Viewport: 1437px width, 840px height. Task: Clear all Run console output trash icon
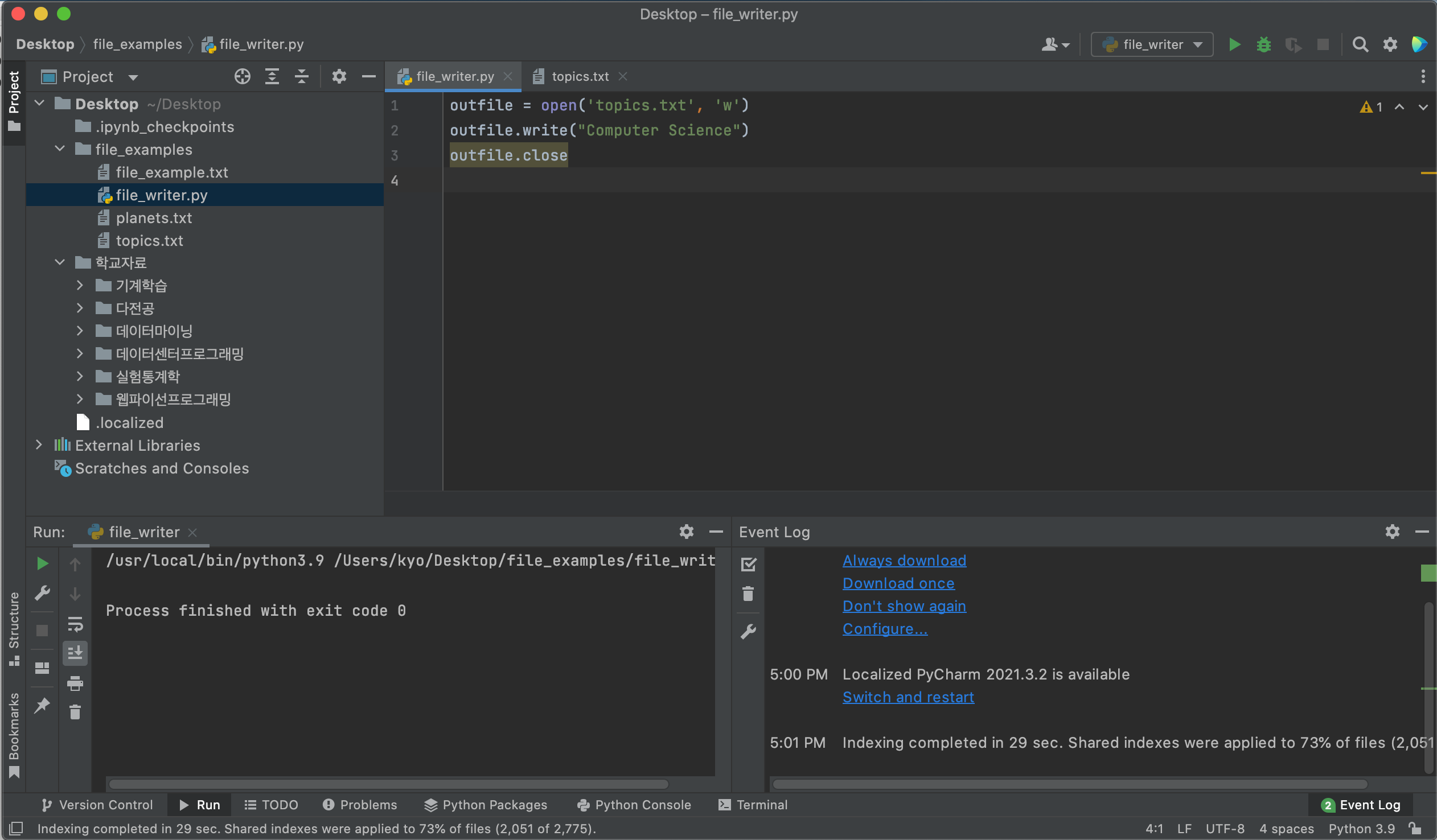pos(75,713)
